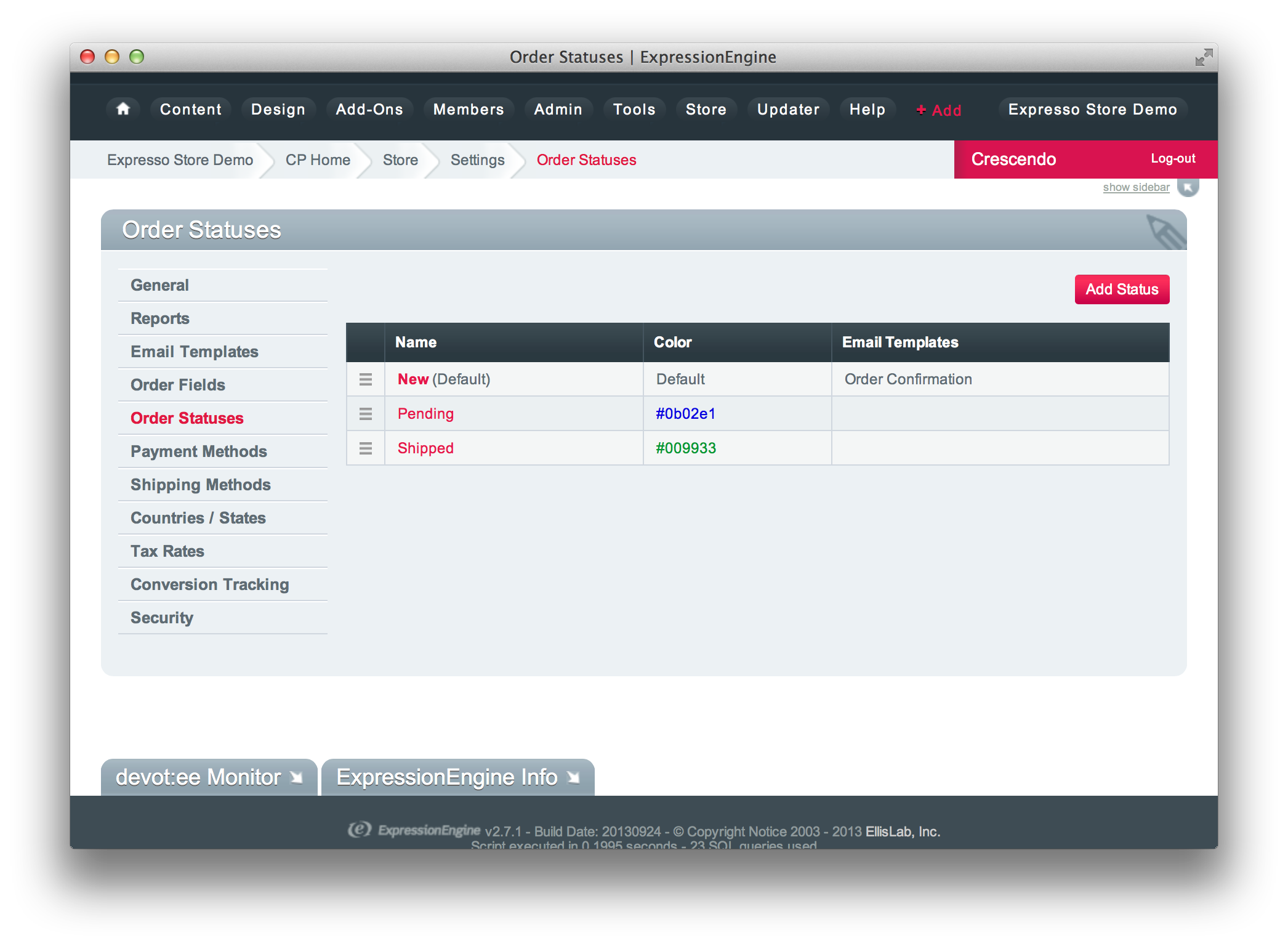The image size is (1288, 946).
Task: Open the Conversion Tracking section
Action: pyautogui.click(x=222, y=584)
